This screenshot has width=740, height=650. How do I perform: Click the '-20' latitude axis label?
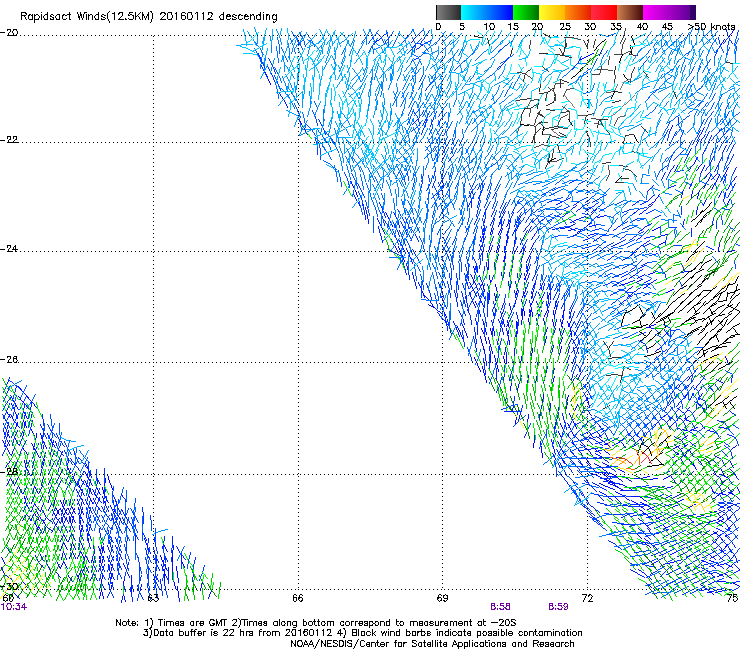(x=9, y=33)
